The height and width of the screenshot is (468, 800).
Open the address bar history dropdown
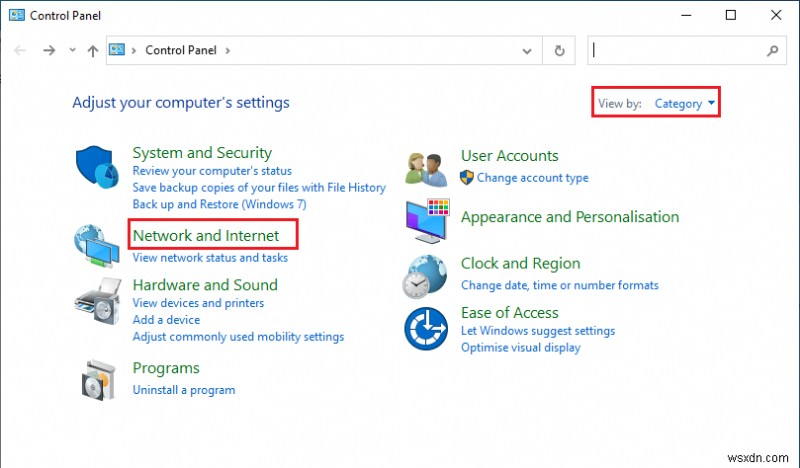click(527, 50)
